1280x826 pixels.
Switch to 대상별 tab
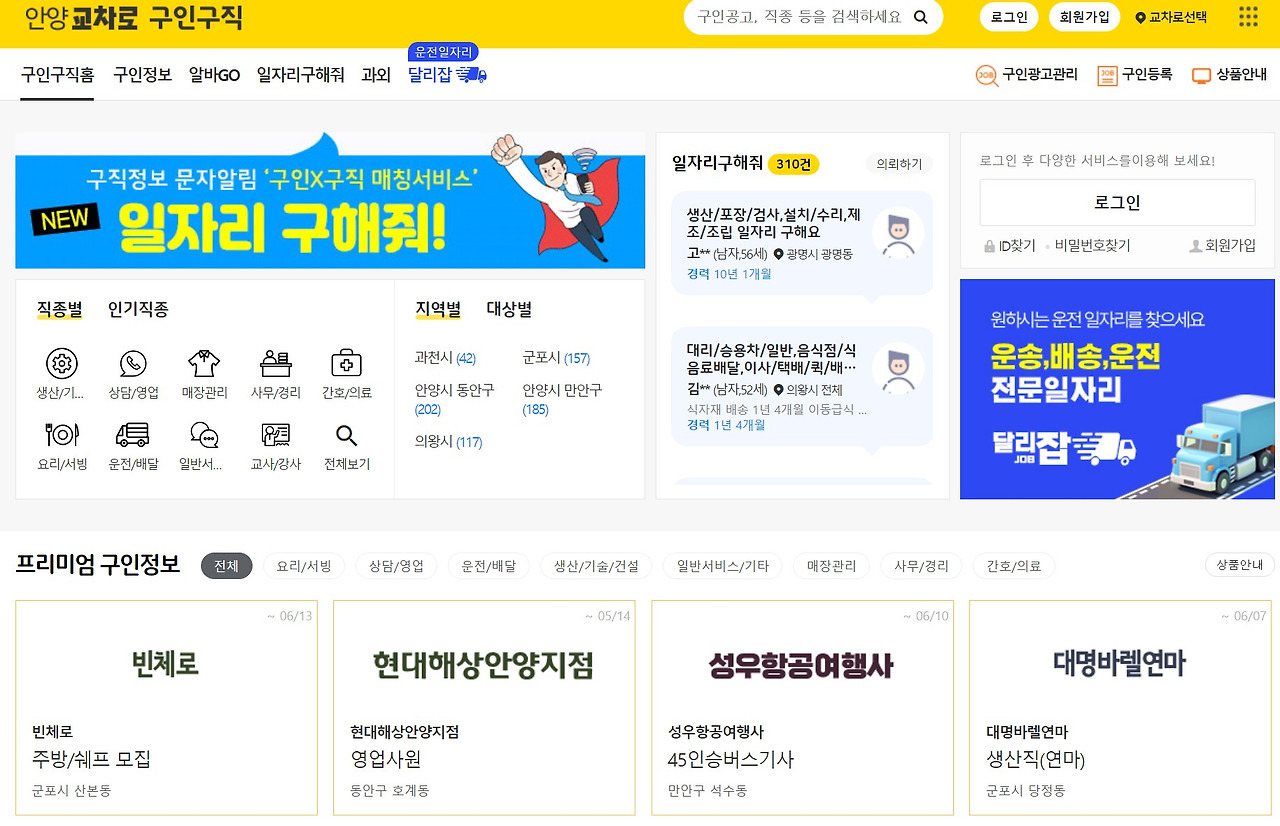click(x=509, y=309)
